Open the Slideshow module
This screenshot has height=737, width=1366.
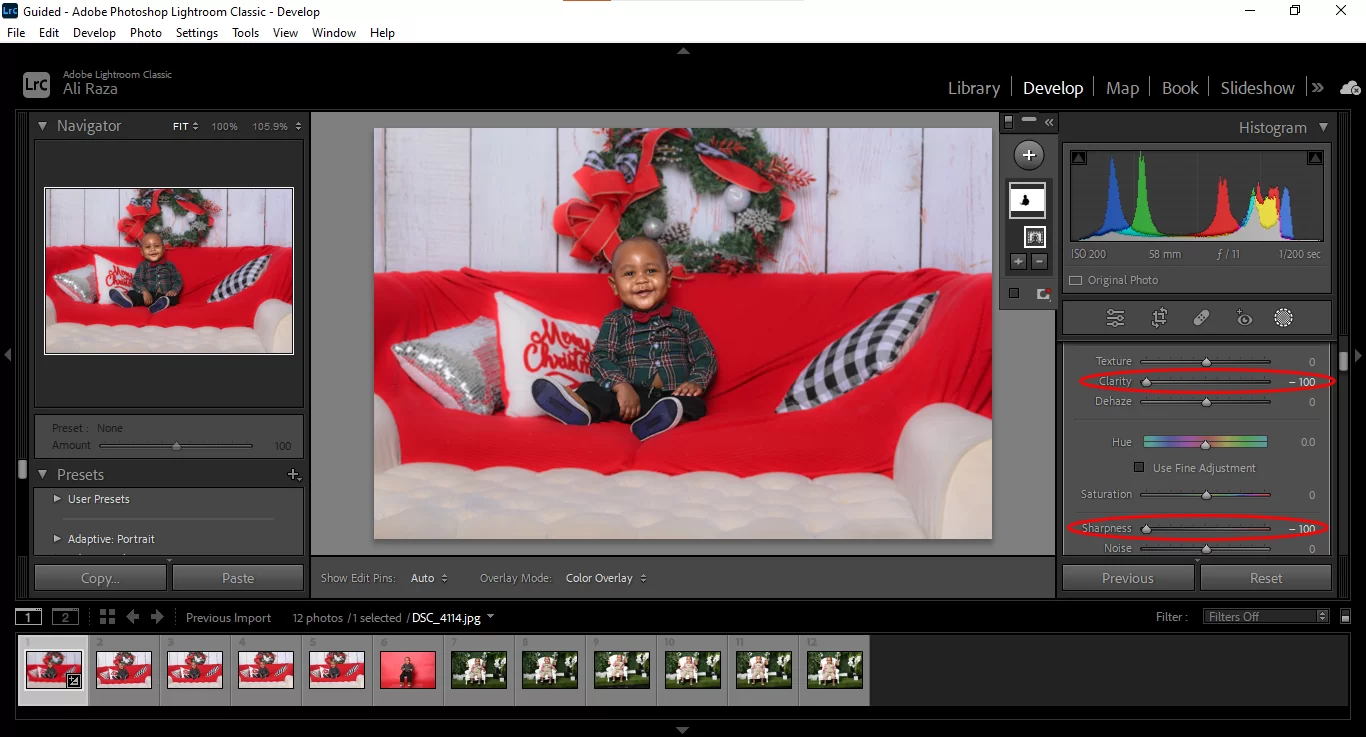click(x=1257, y=88)
